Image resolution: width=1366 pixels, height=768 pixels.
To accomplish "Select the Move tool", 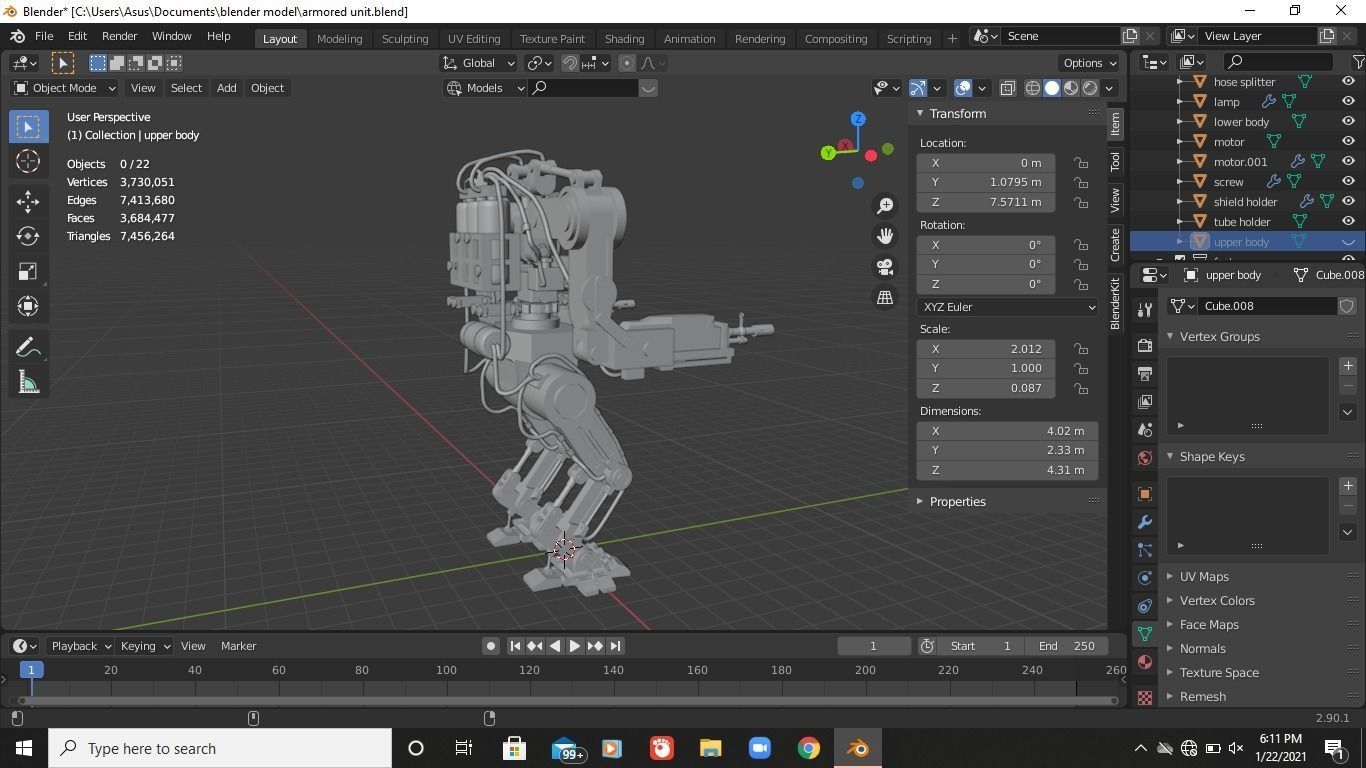I will point(28,201).
